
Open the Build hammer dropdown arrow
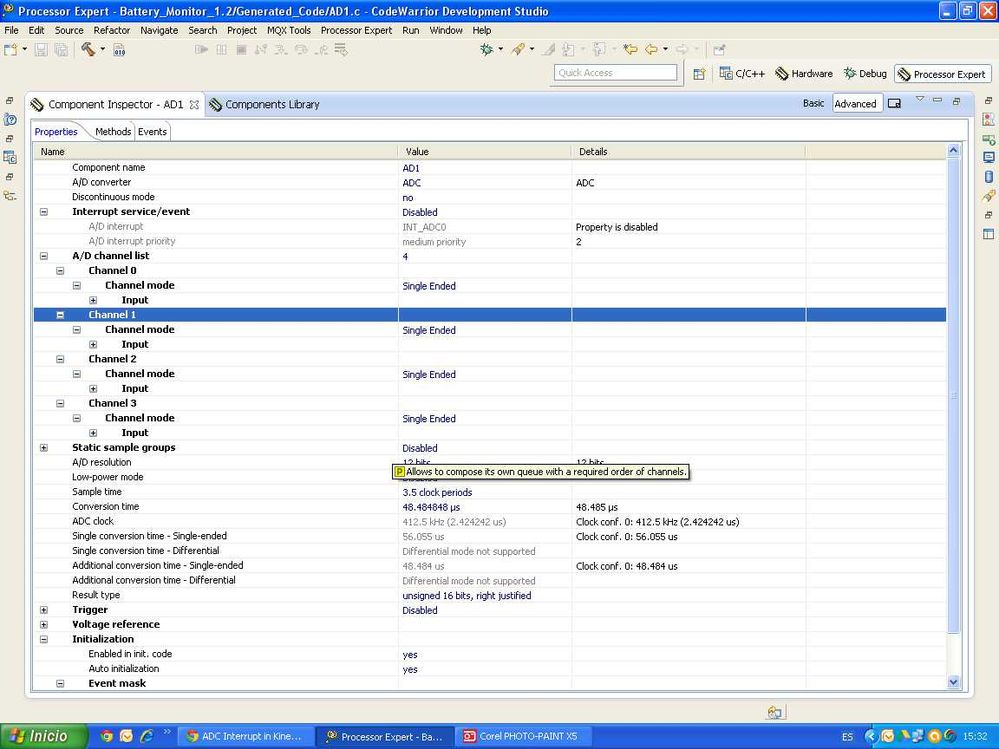click(x=103, y=49)
